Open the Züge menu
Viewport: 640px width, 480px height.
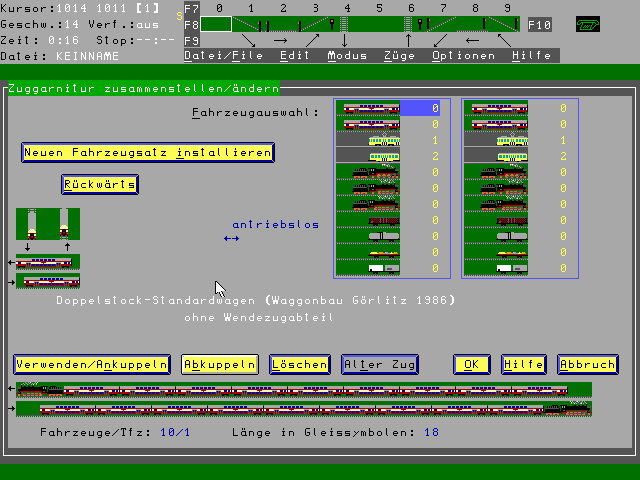pyautogui.click(x=400, y=56)
